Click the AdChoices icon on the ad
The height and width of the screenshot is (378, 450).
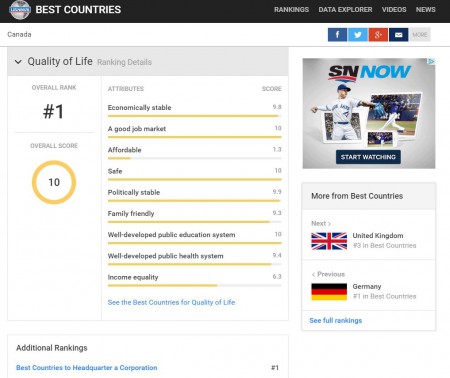[431, 62]
